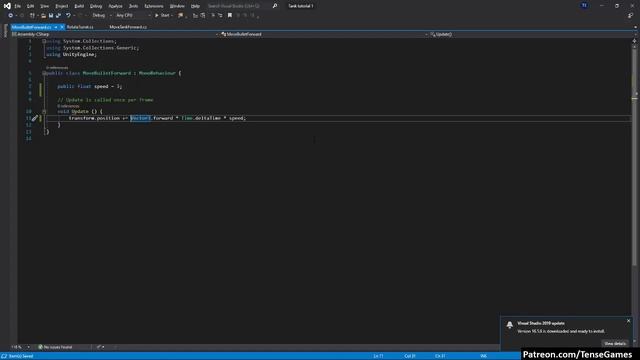Collapse the using directives outlining toggle
Viewport: 640px width, 360px height.
click(x=44, y=41)
